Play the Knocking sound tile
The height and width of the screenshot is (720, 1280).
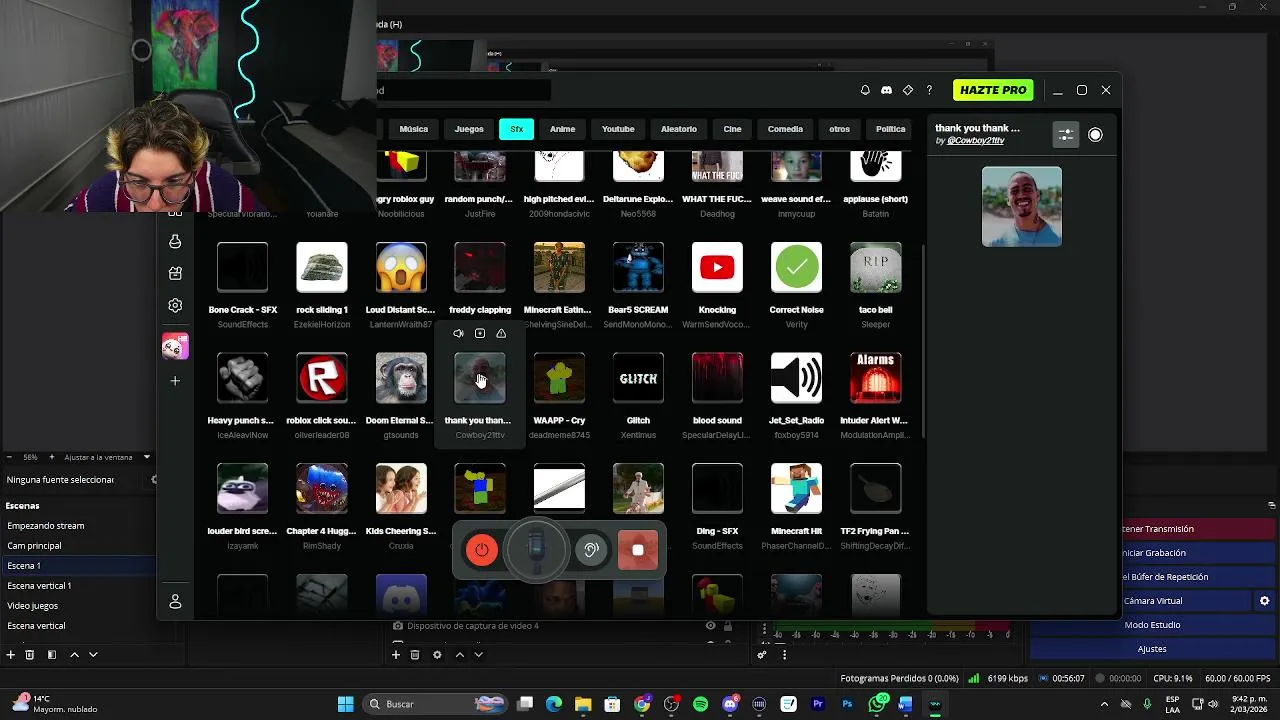click(717, 268)
